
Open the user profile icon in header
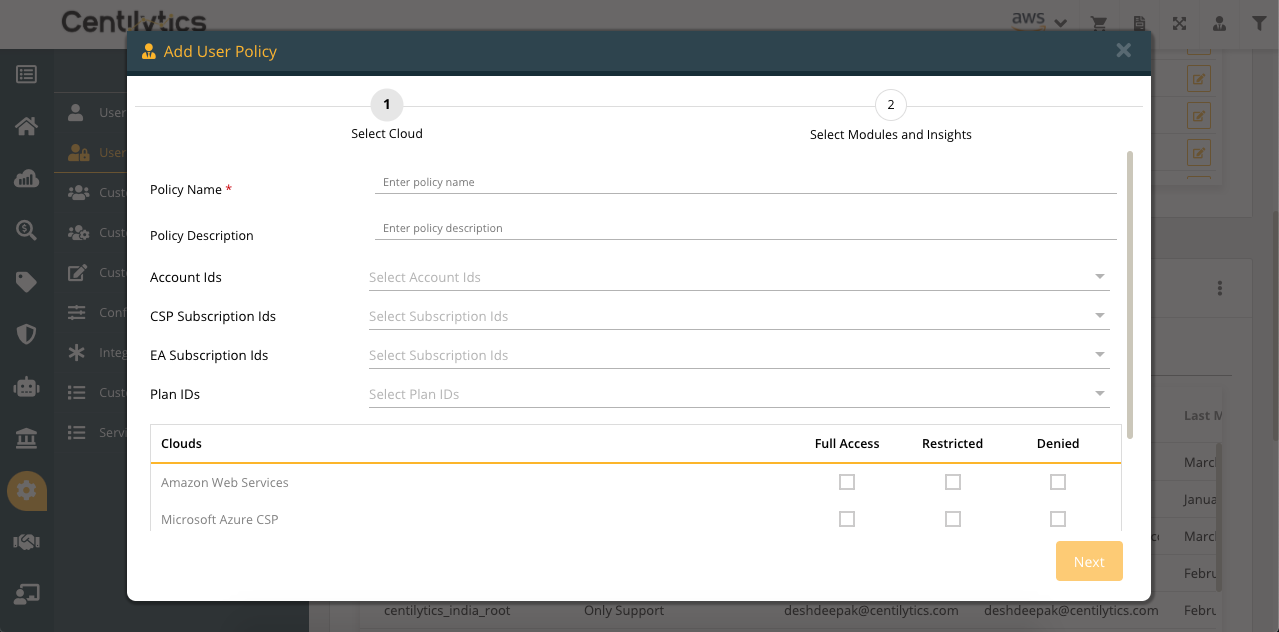(x=1219, y=23)
